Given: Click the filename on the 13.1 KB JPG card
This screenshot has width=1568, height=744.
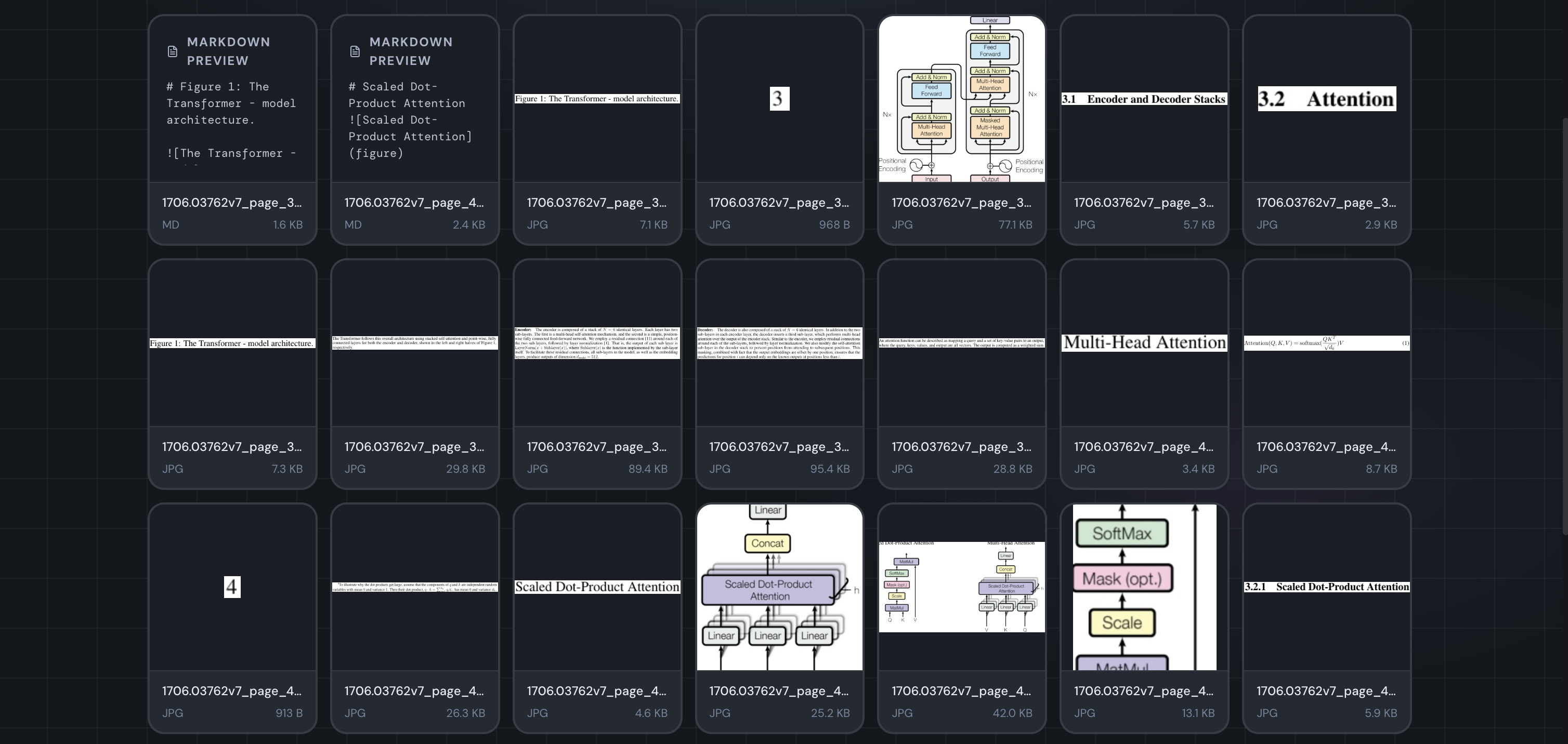Looking at the screenshot, I should (x=1144, y=690).
